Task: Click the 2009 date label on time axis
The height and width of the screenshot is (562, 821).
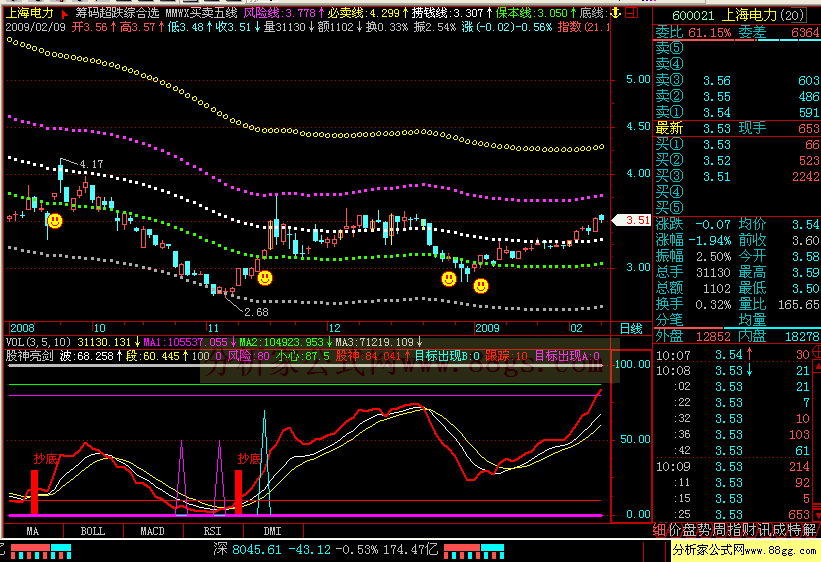Action: pos(487,328)
